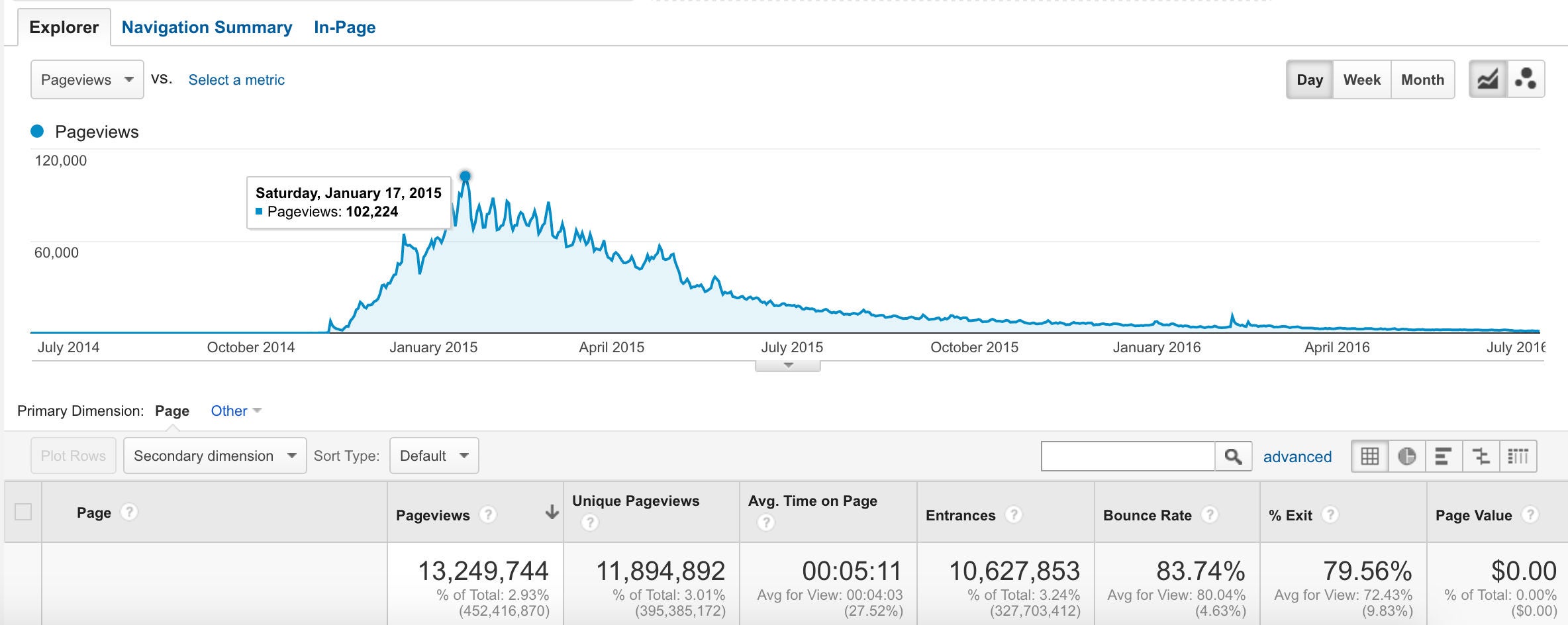Tick the select-all checkbox in table header
Viewport: 1568px width, 625px height.
pos(23,512)
